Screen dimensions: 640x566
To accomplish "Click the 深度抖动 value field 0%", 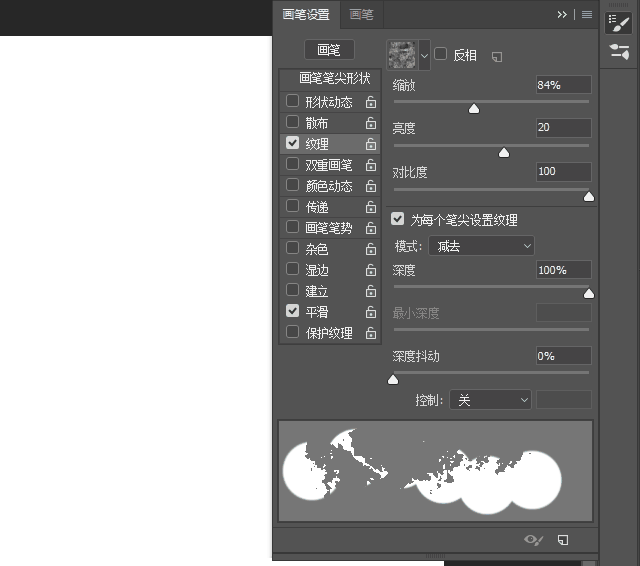I will 564,356.
